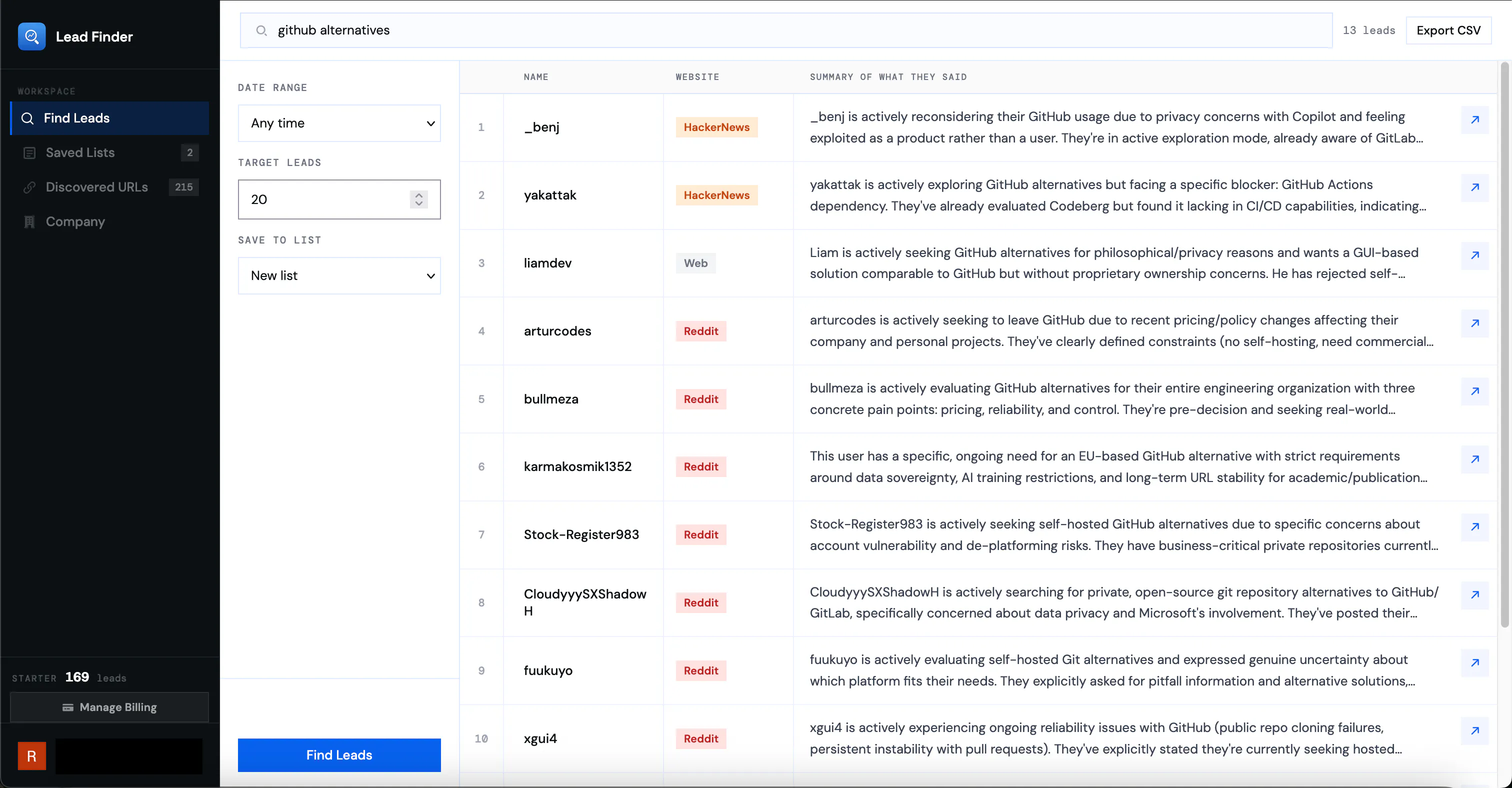Open external link for the Stock-Register983 lead
This screenshot has width=1512, height=788.
[1474, 527]
